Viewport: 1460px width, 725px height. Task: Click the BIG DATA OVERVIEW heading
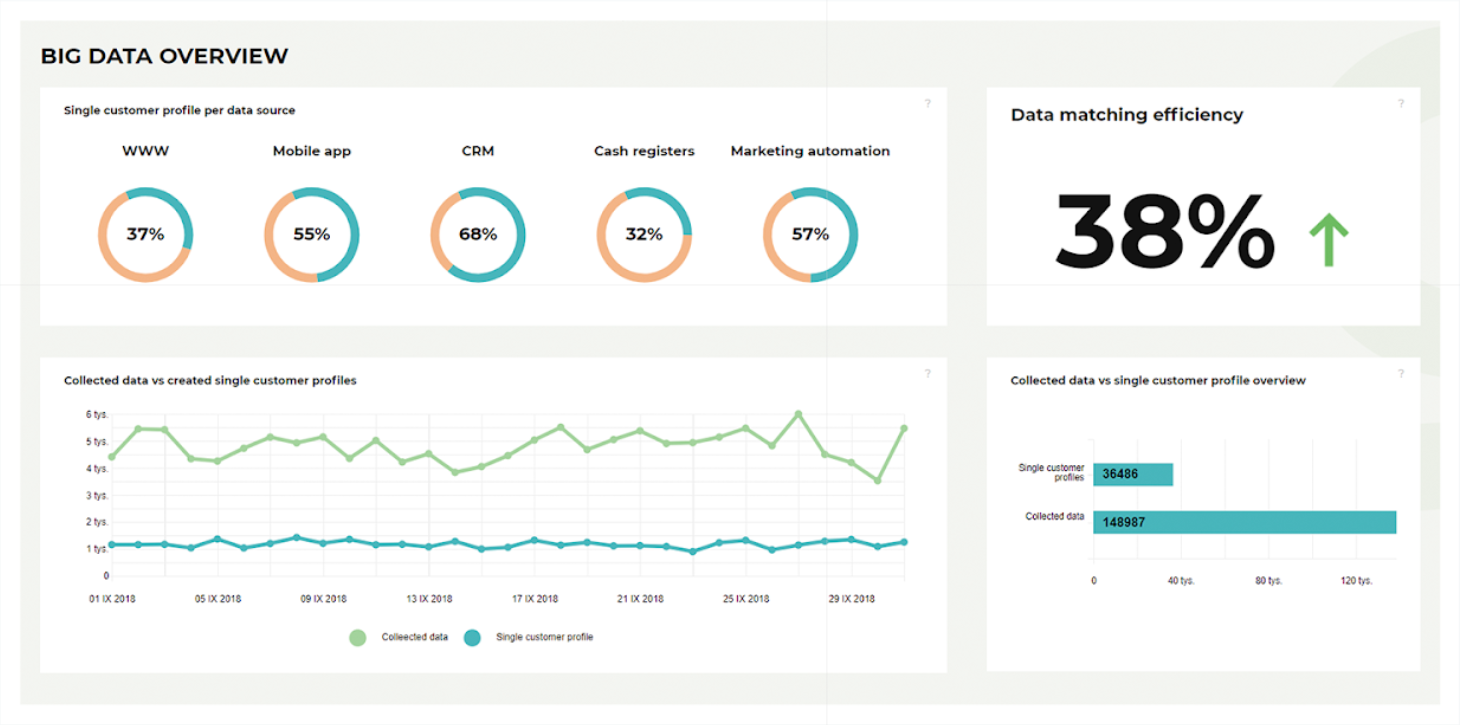tap(164, 56)
